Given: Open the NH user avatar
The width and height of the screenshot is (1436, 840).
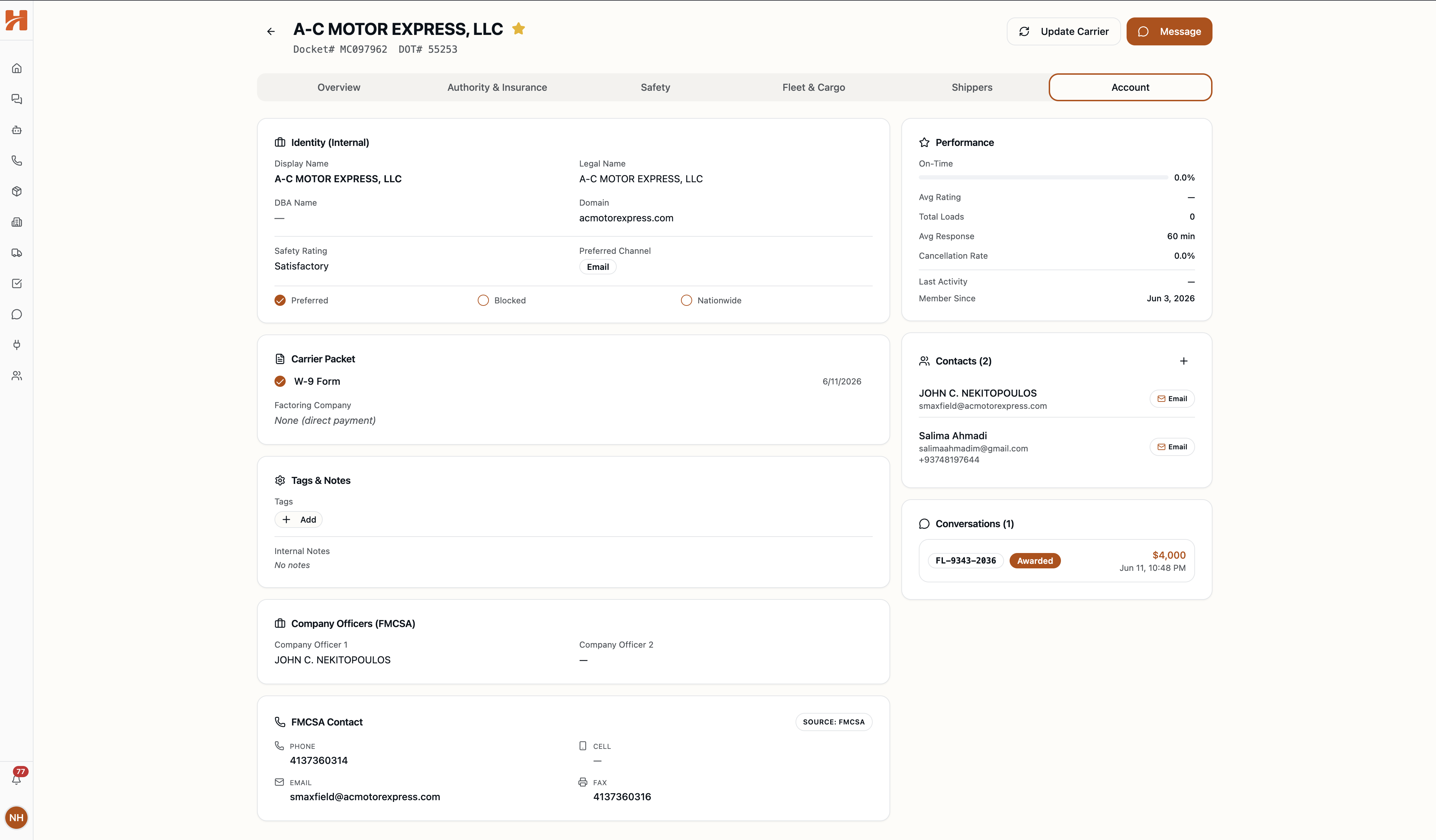Looking at the screenshot, I should (16, 818).
